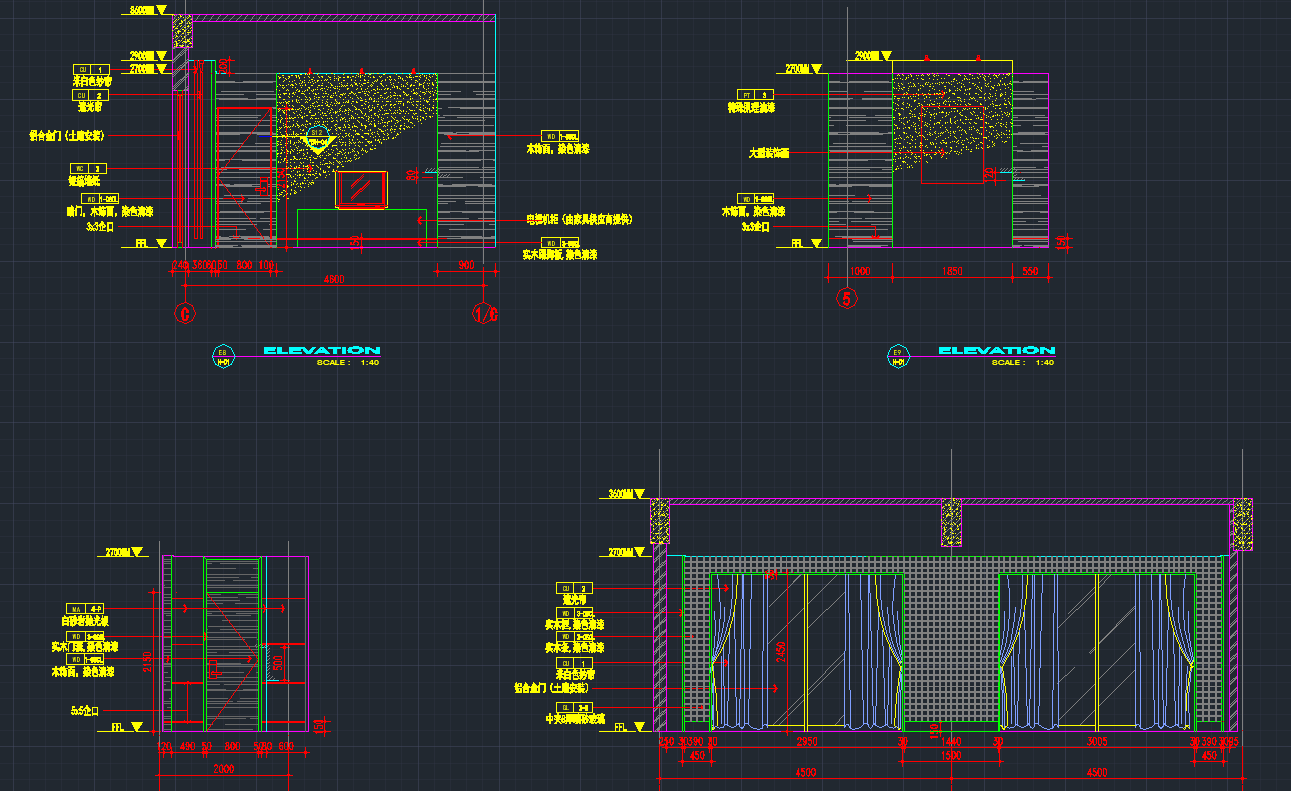Click the S12 section triangle marker
This screenshot has width=1291, height=791.
[318, 140]
